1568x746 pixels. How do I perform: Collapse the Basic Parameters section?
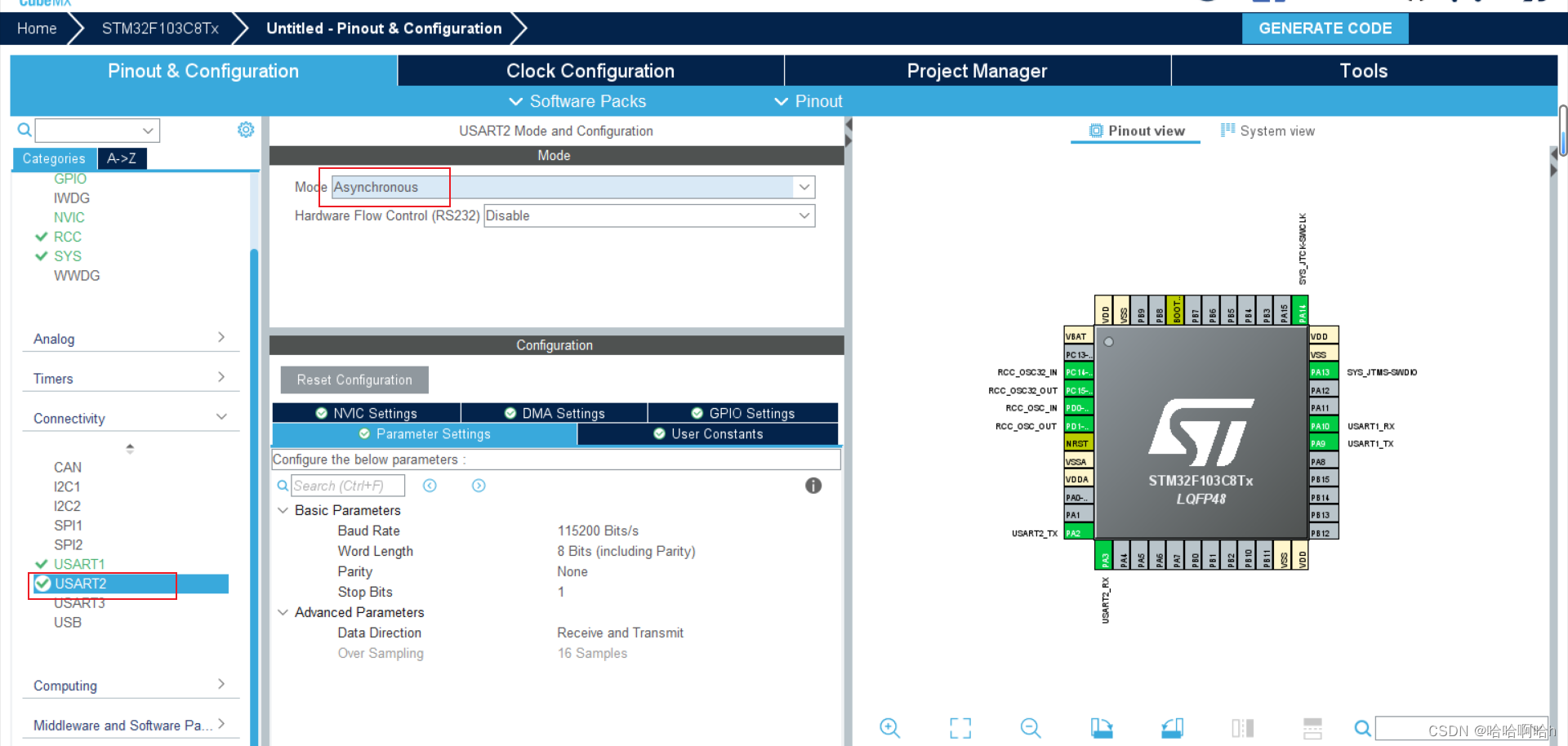click(283, 510)
